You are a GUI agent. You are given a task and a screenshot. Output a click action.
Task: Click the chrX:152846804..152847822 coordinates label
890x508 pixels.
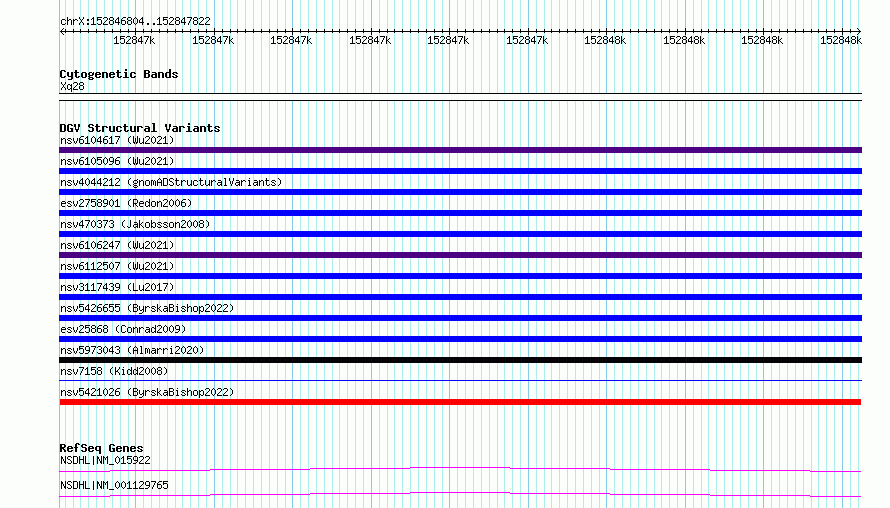pos(135,21)
